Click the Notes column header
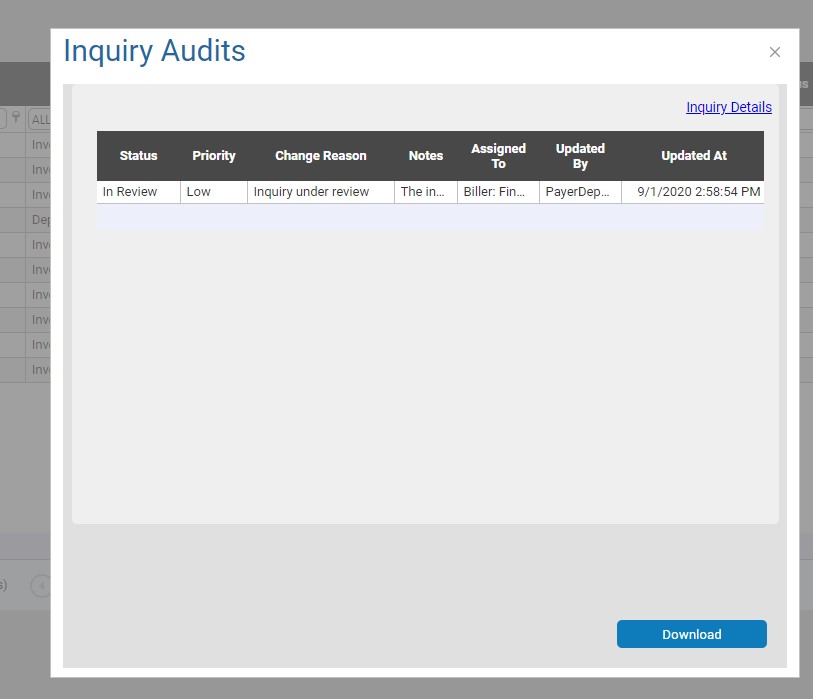Viewport: 813px width, 699px height. (x=426, y=156)
